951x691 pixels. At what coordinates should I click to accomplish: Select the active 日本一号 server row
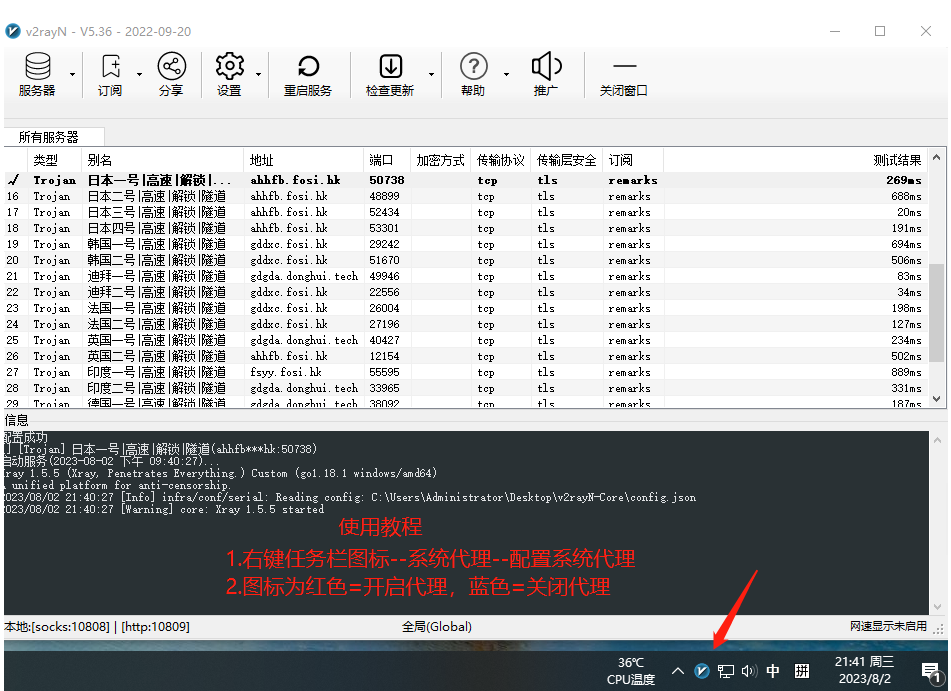466,180
